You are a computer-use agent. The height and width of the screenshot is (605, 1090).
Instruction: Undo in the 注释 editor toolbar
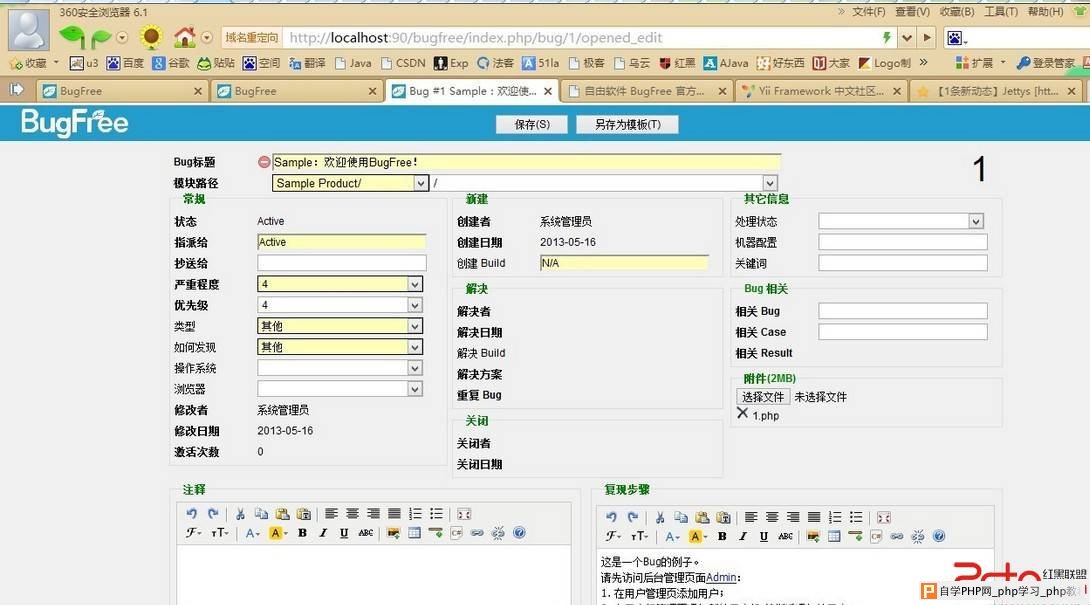tap(192, 514)
